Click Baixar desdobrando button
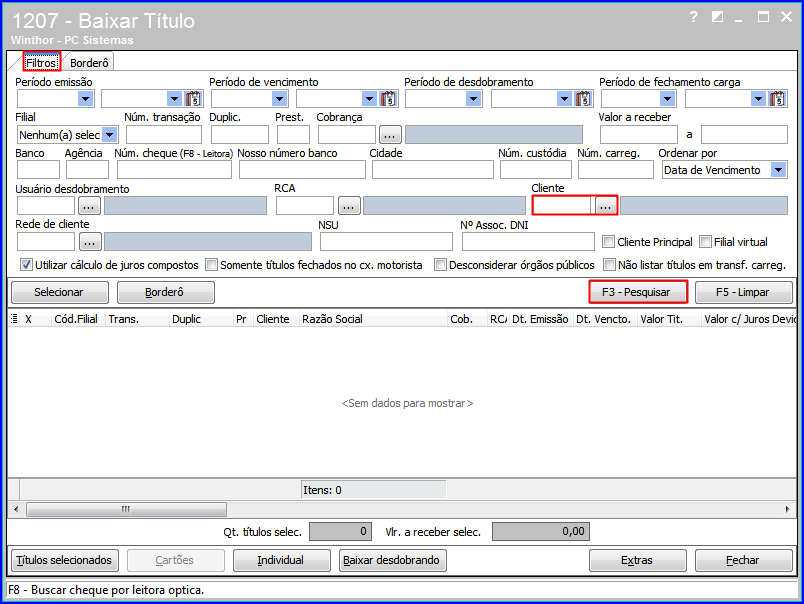The height and width of the screenshot is (604, 804). tap(392, 560)
